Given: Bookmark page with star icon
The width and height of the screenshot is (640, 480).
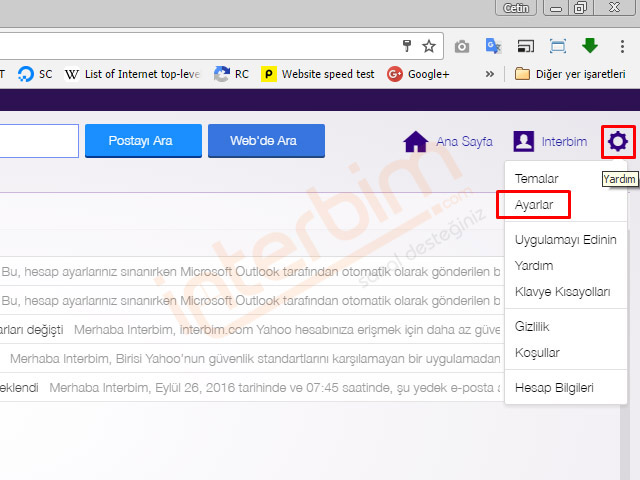Looking at the screenshot, I should point(429,46).
